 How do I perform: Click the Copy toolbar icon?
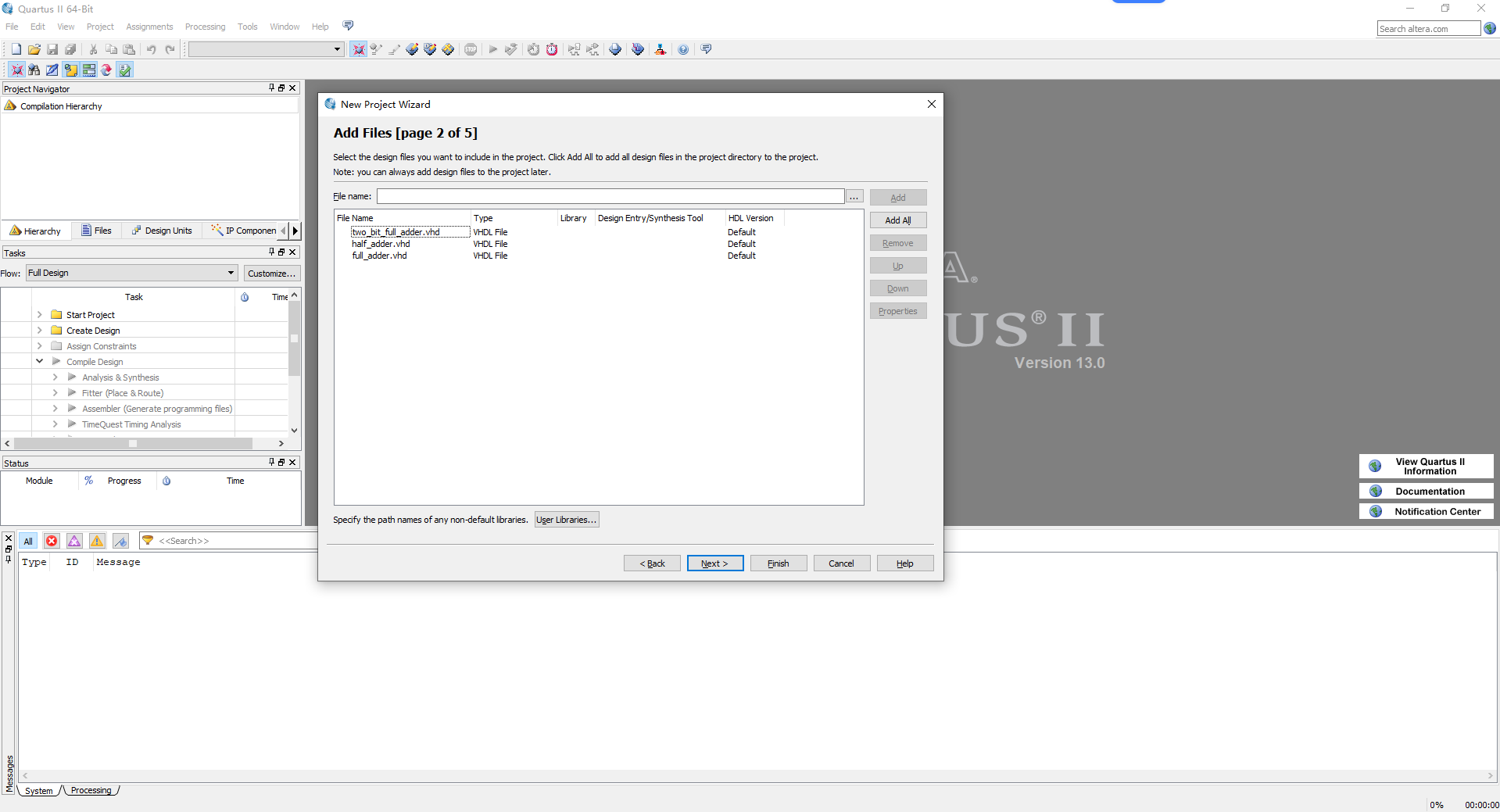click(x=111, y=49)
